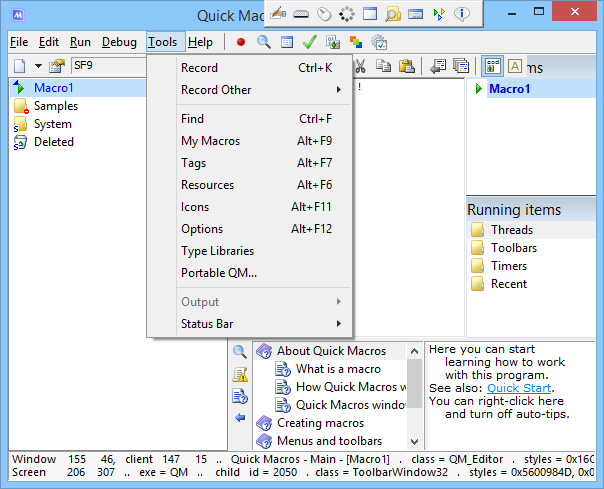The width and height of the screenshot is (604, 489).
Task: Open the 'What is a macro' help topic
Action: point(337,369)
